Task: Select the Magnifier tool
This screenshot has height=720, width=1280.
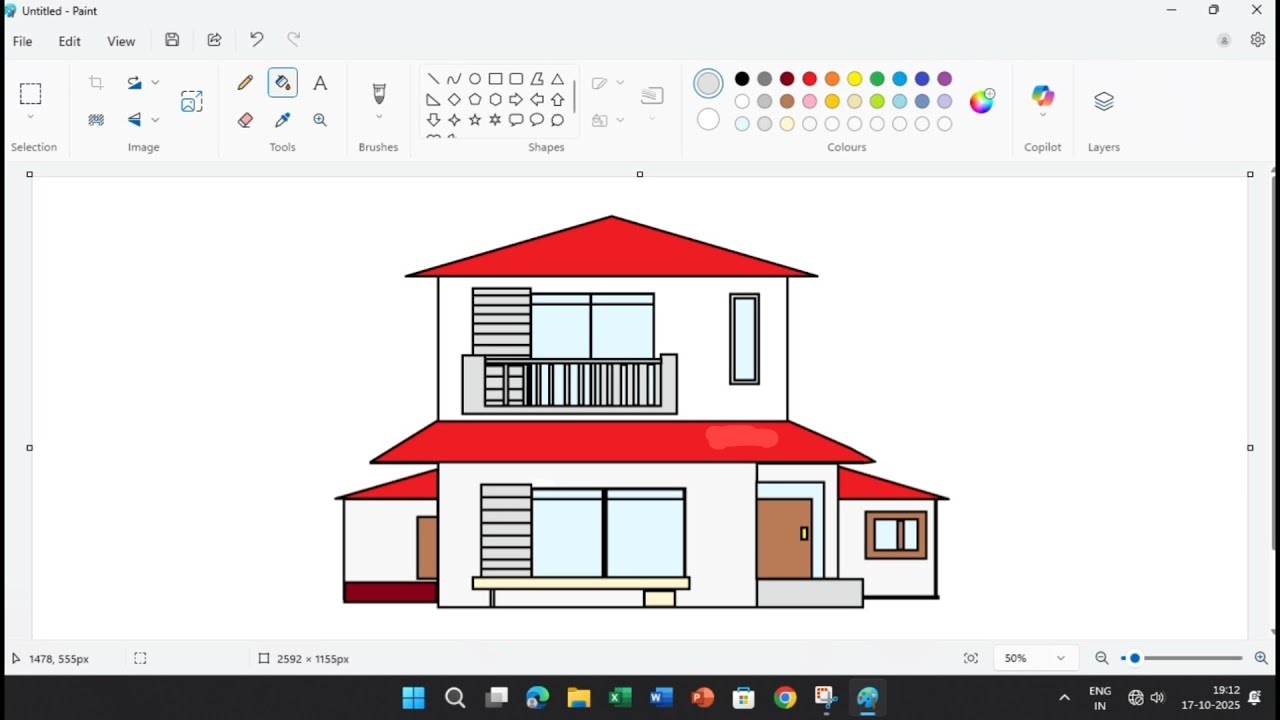Action: tap(320, 120)
